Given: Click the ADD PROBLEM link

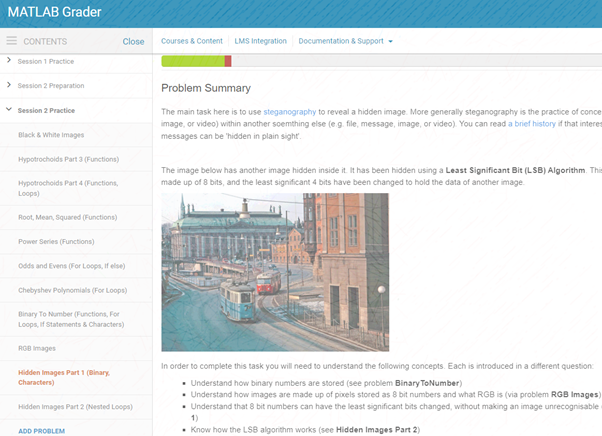Looking at the screenshot, I should (41, 431).
